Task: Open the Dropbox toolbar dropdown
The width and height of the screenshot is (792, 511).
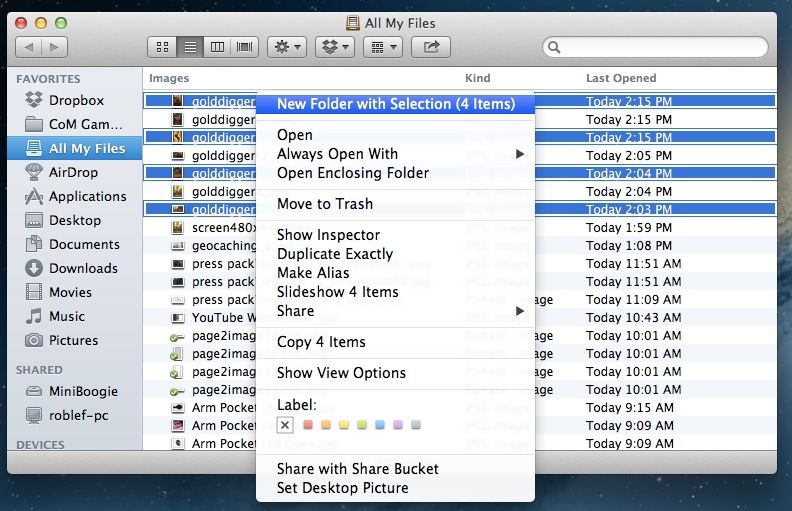Action: pos(334,47)
